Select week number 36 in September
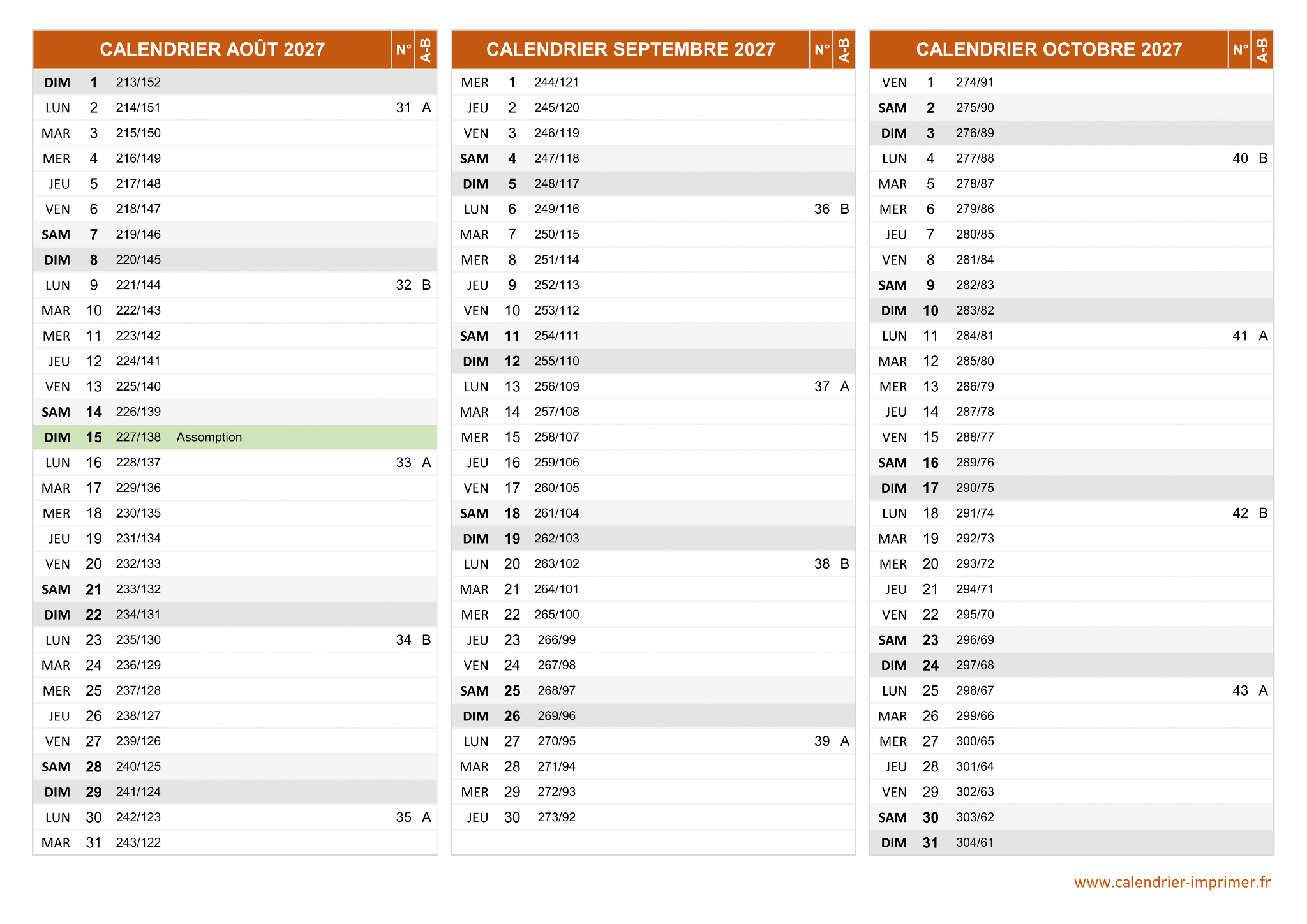The image size is (1307, 924). (x=821, y=209)
